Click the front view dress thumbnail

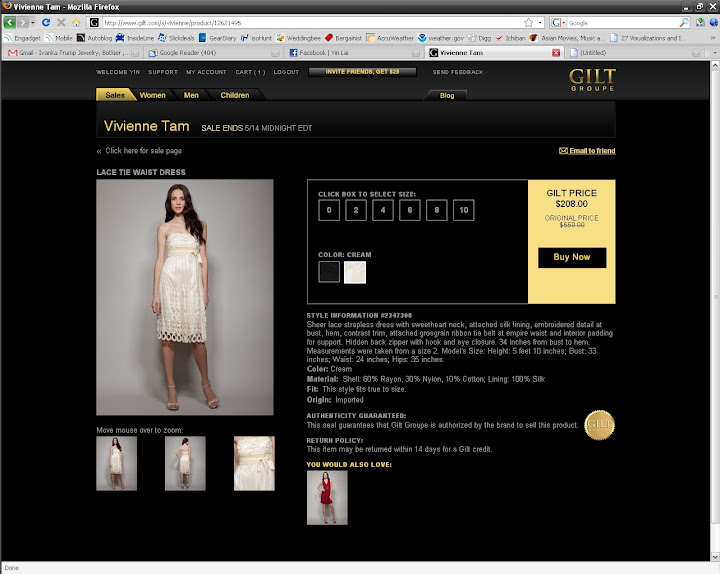[x=117, y=463]
